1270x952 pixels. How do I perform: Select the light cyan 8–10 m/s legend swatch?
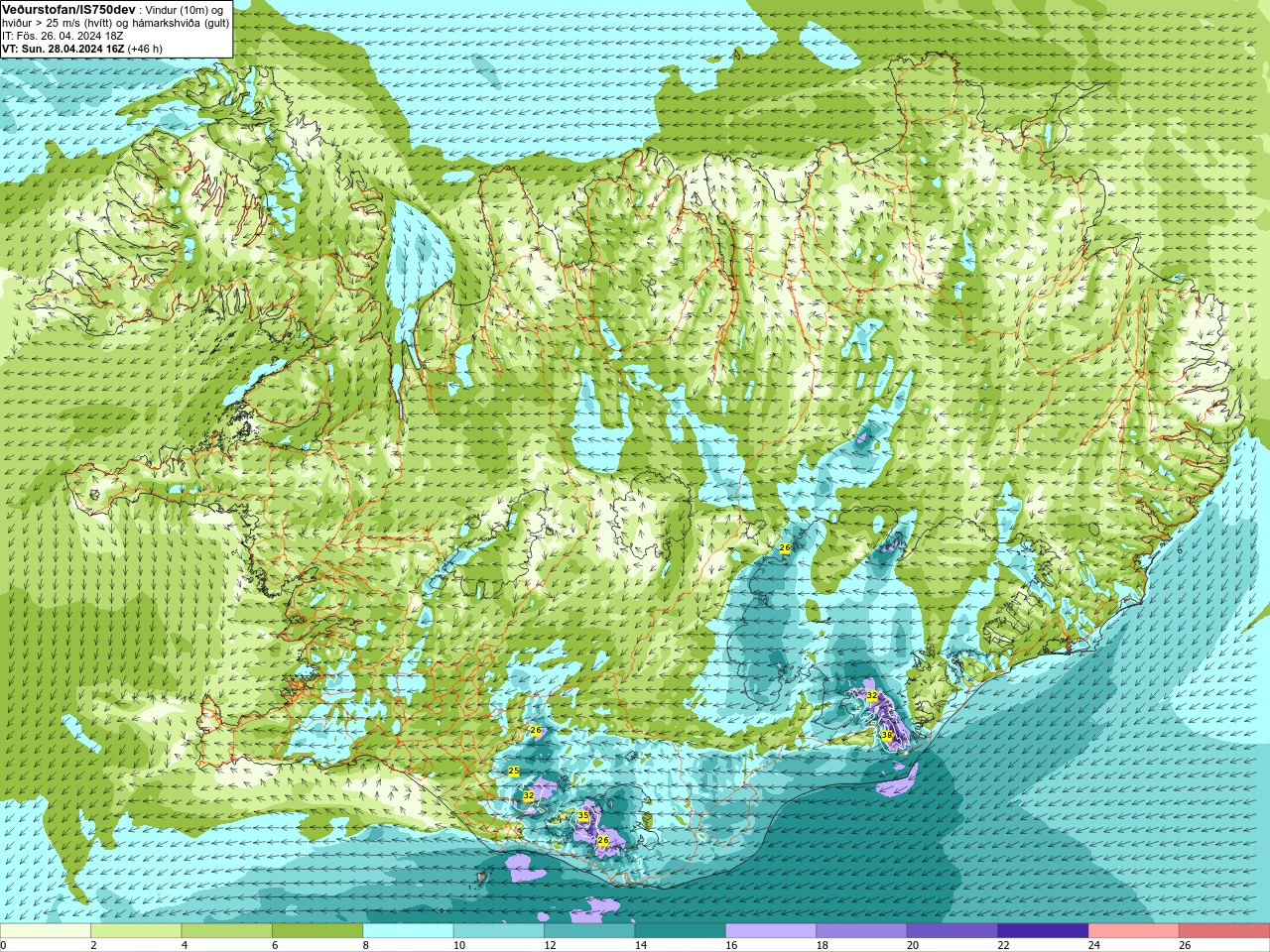point(409,931)
